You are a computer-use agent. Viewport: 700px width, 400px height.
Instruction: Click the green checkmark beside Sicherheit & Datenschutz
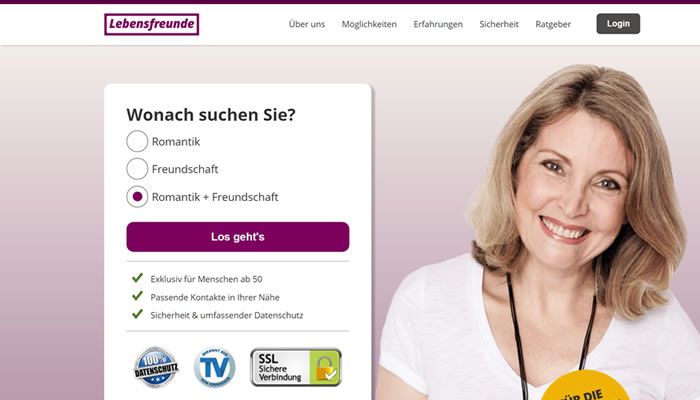(x=138, y=314)
